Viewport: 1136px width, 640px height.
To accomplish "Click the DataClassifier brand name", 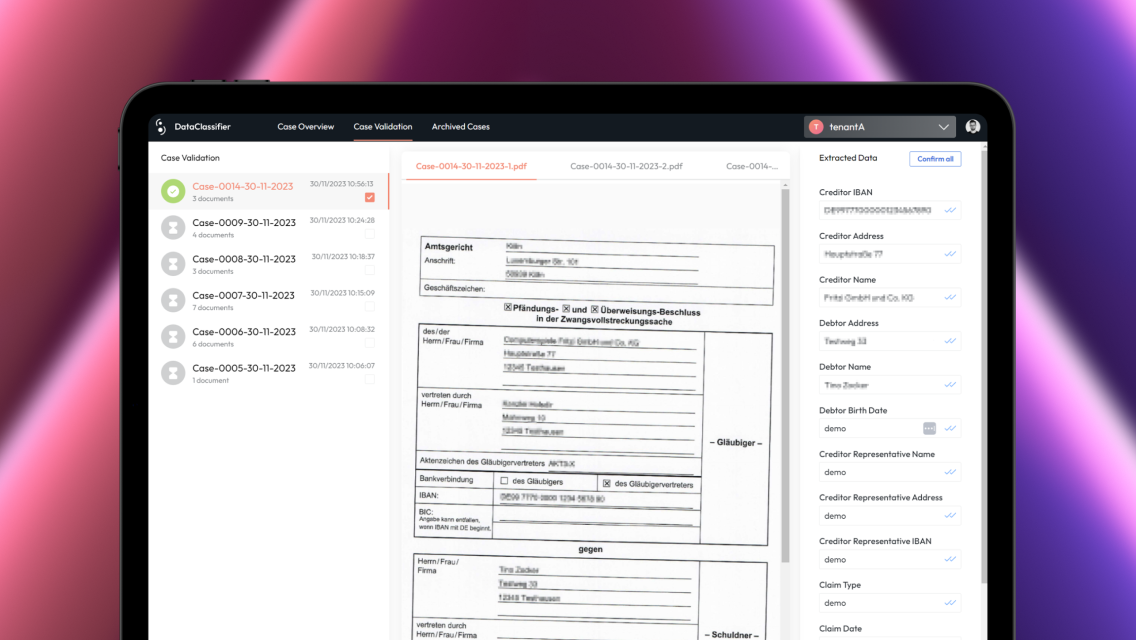I will [x=202, y=126].
